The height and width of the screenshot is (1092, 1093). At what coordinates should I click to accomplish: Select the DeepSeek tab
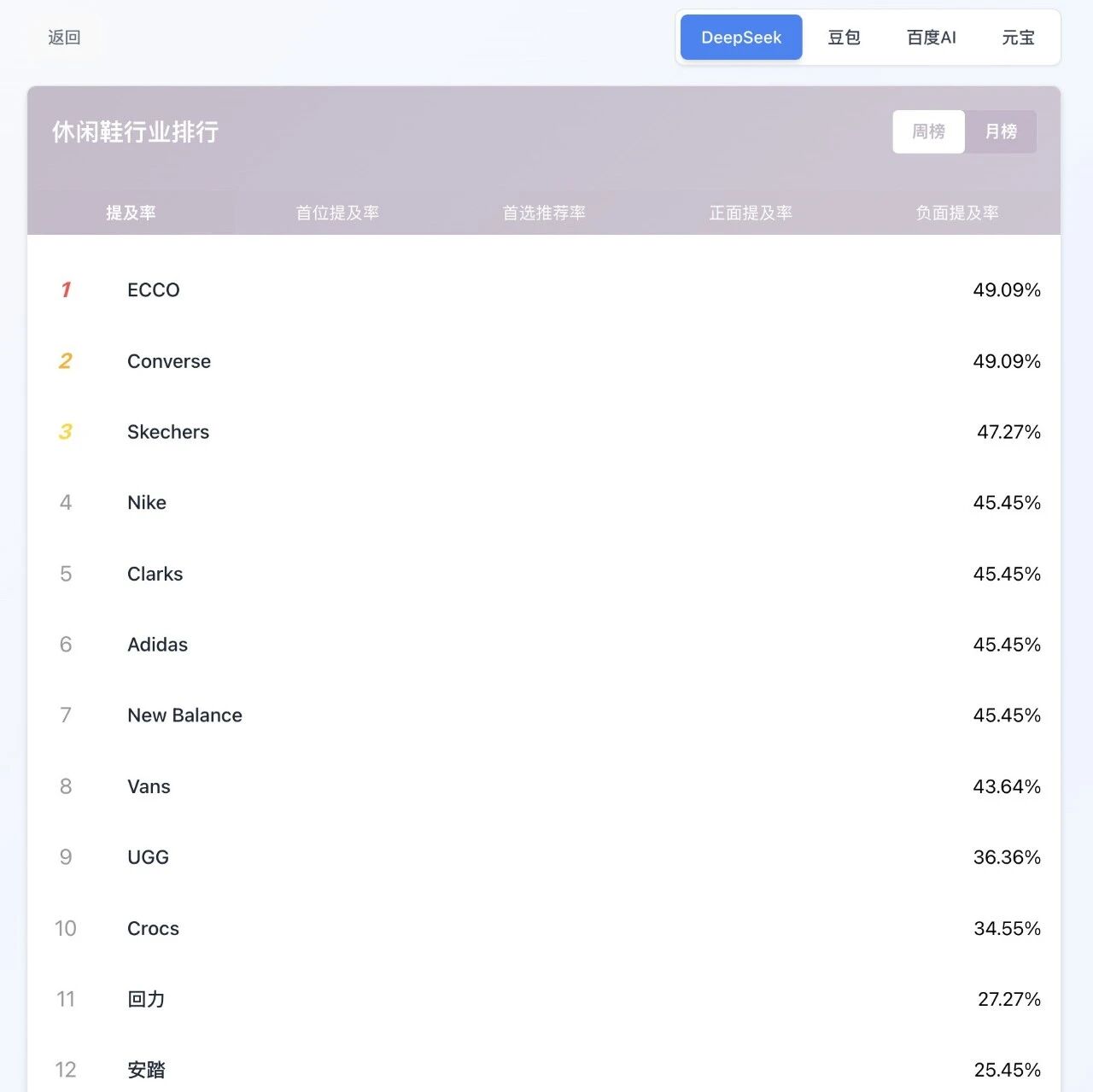point(741,38)
